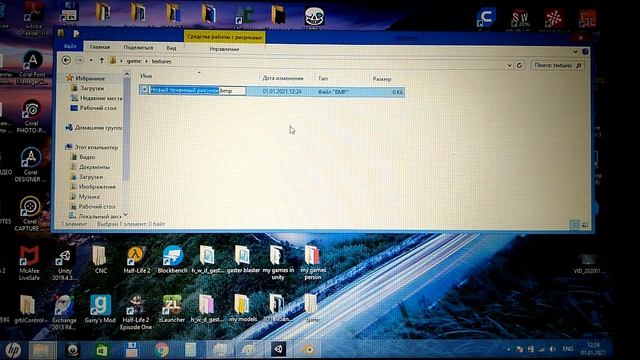Click the 01.01.2021 12:24 date cell
Screen dimensions: 640x360
tap(282, 91)
